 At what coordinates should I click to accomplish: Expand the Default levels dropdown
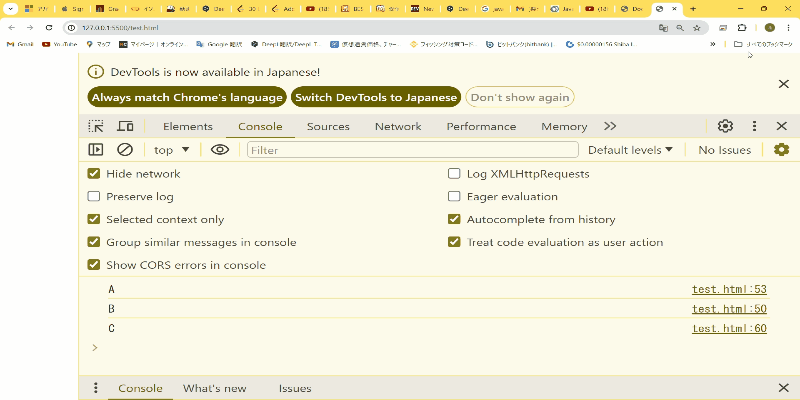pos(630,149)
